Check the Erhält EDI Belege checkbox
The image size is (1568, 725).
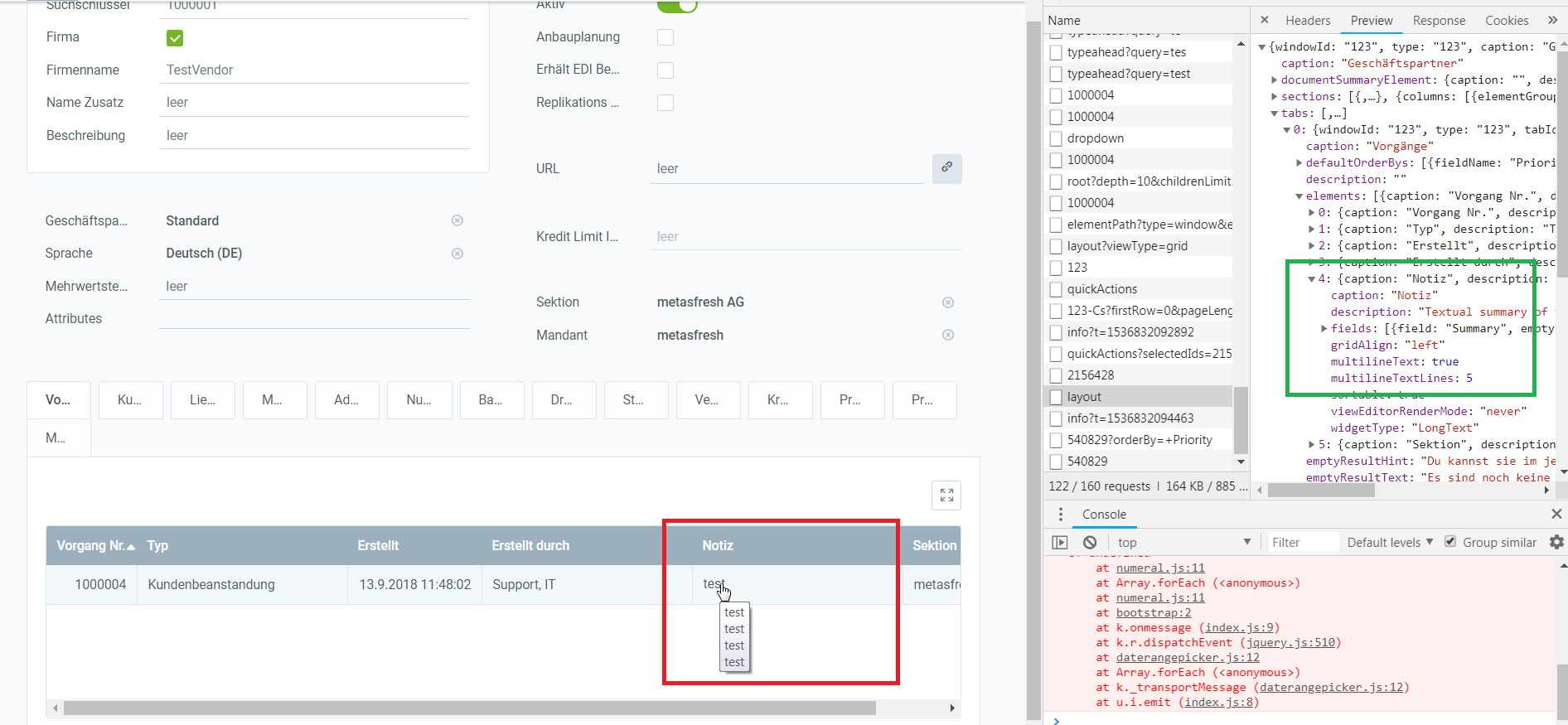click(x=665, y=70)
